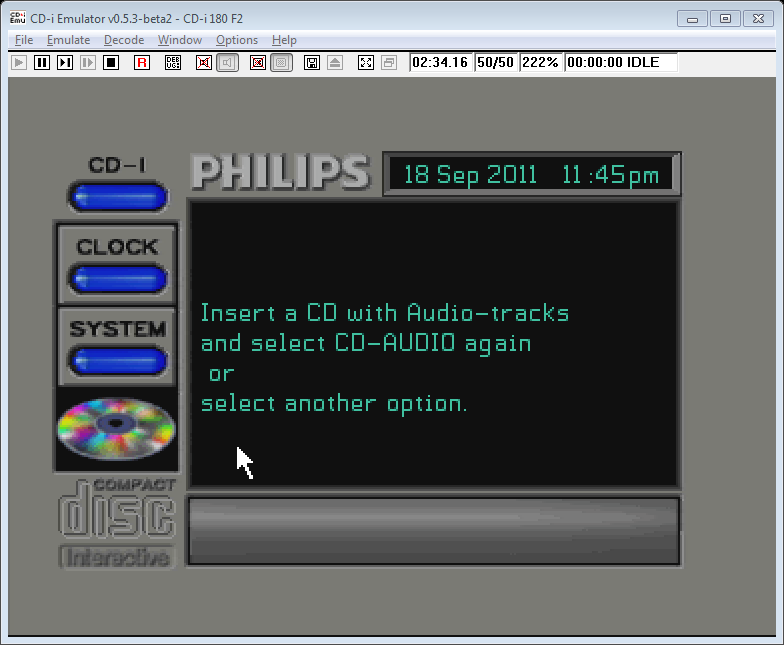Click the date and time display
The width and height of the screenshot is (784, 645).
pyautogui.click(x=531, y=174)
